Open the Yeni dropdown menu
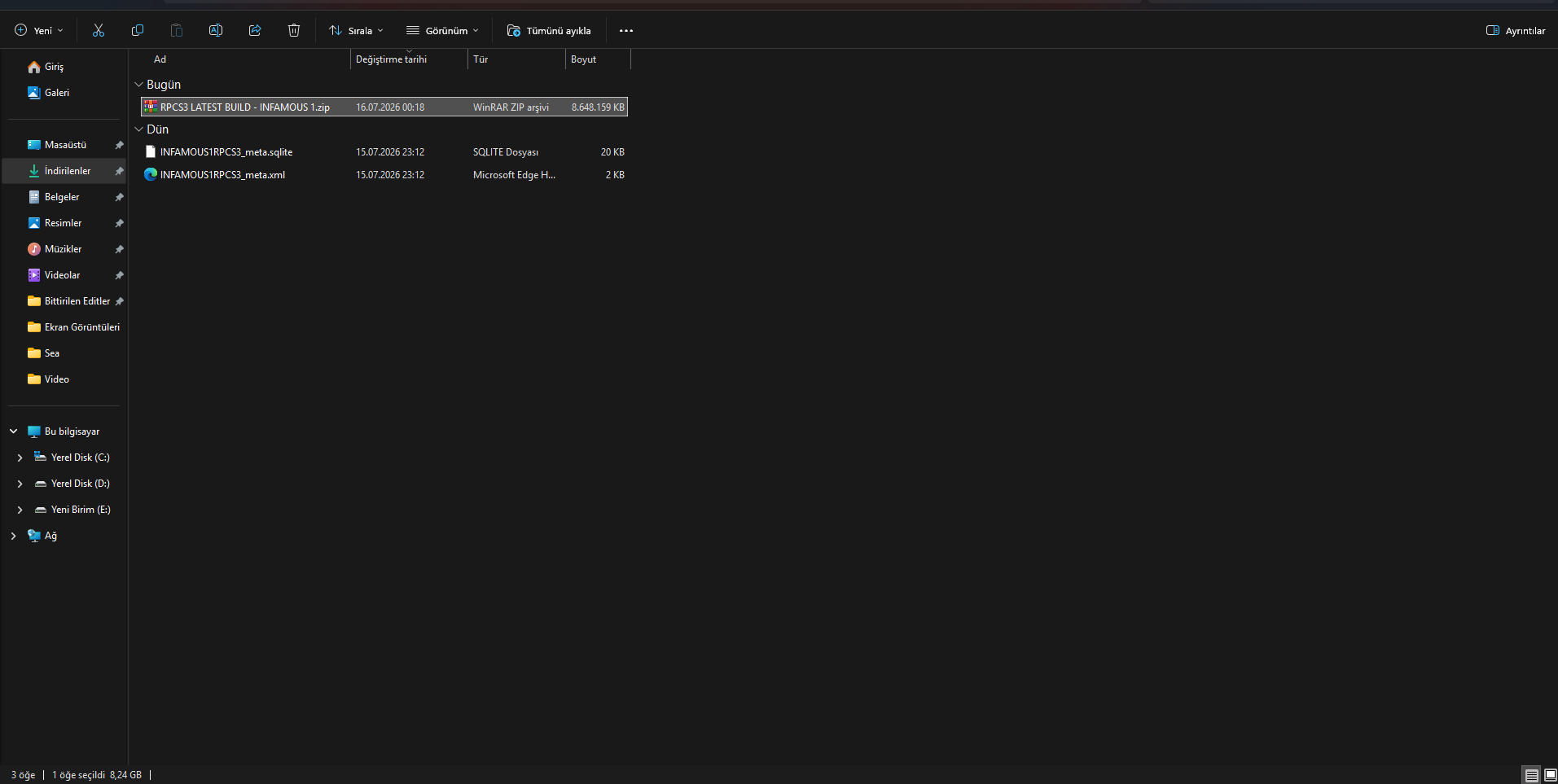This screenshot has height=784, width=1558. (x=39, y=31)
